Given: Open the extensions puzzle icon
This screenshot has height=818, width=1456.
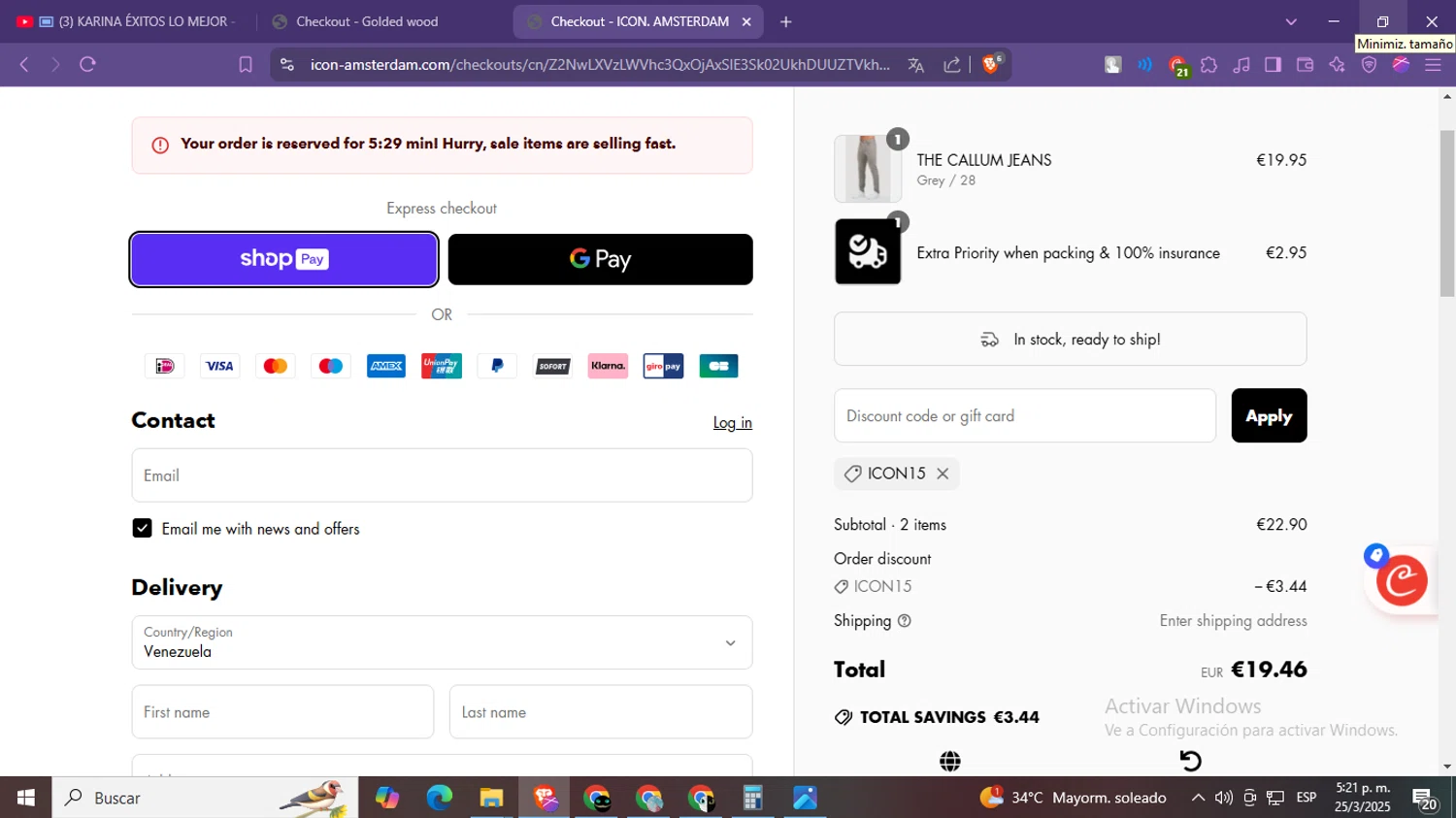Looking at the screenshot, I should point(1208,65).
